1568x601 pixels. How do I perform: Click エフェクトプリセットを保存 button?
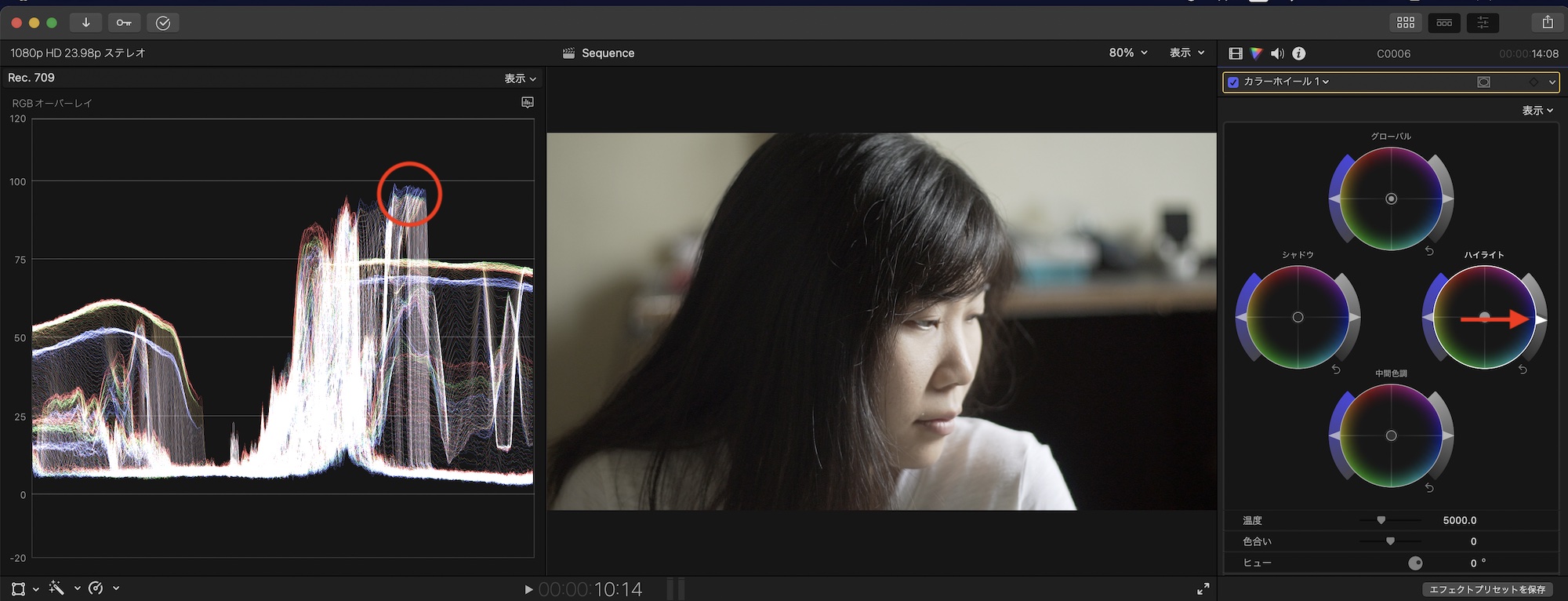pos(1487,589)
